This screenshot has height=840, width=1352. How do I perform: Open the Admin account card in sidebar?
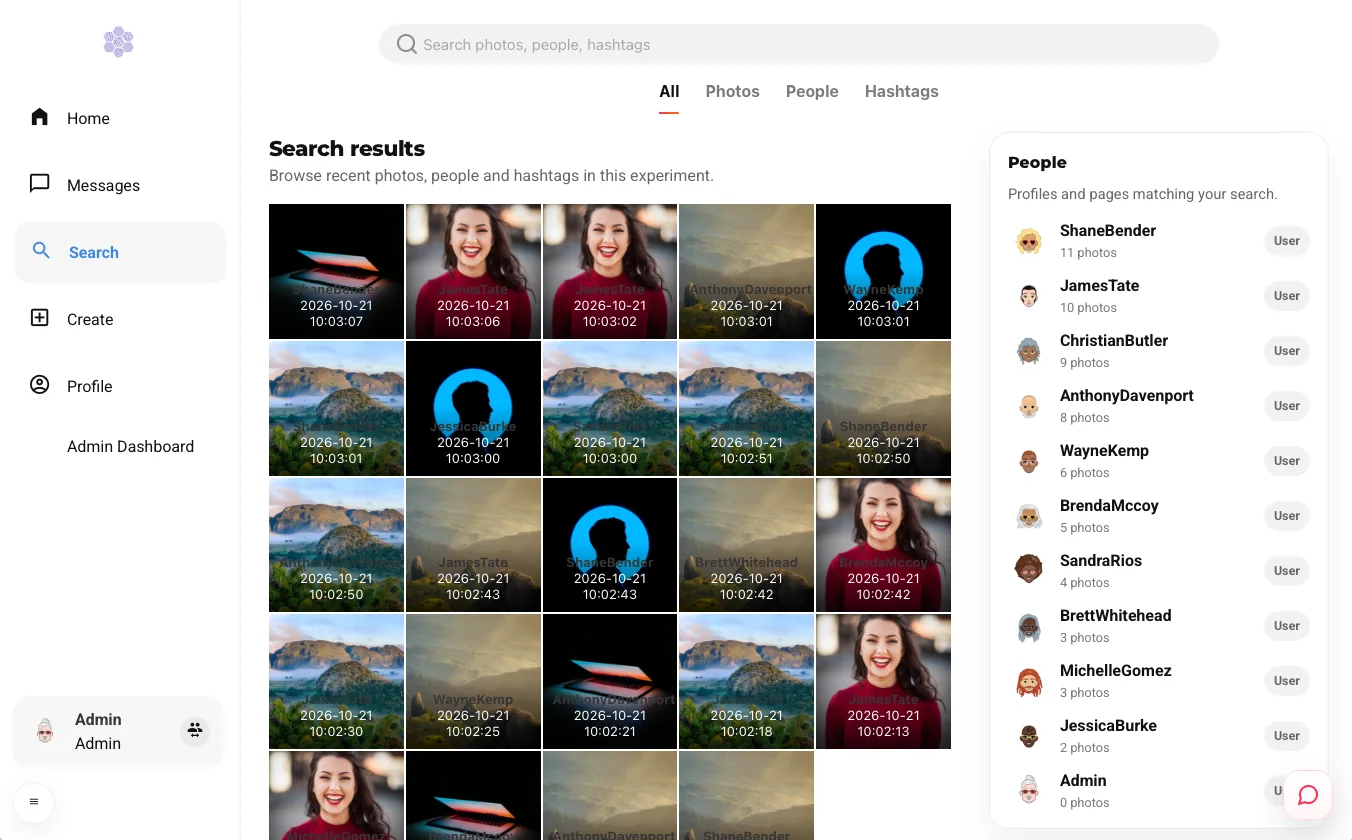tap(119, 731)
